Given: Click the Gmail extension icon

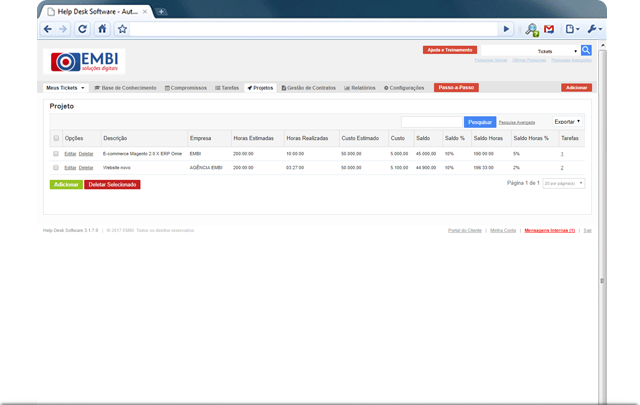Looking at the screenshot, I should (x=548, y=29).
